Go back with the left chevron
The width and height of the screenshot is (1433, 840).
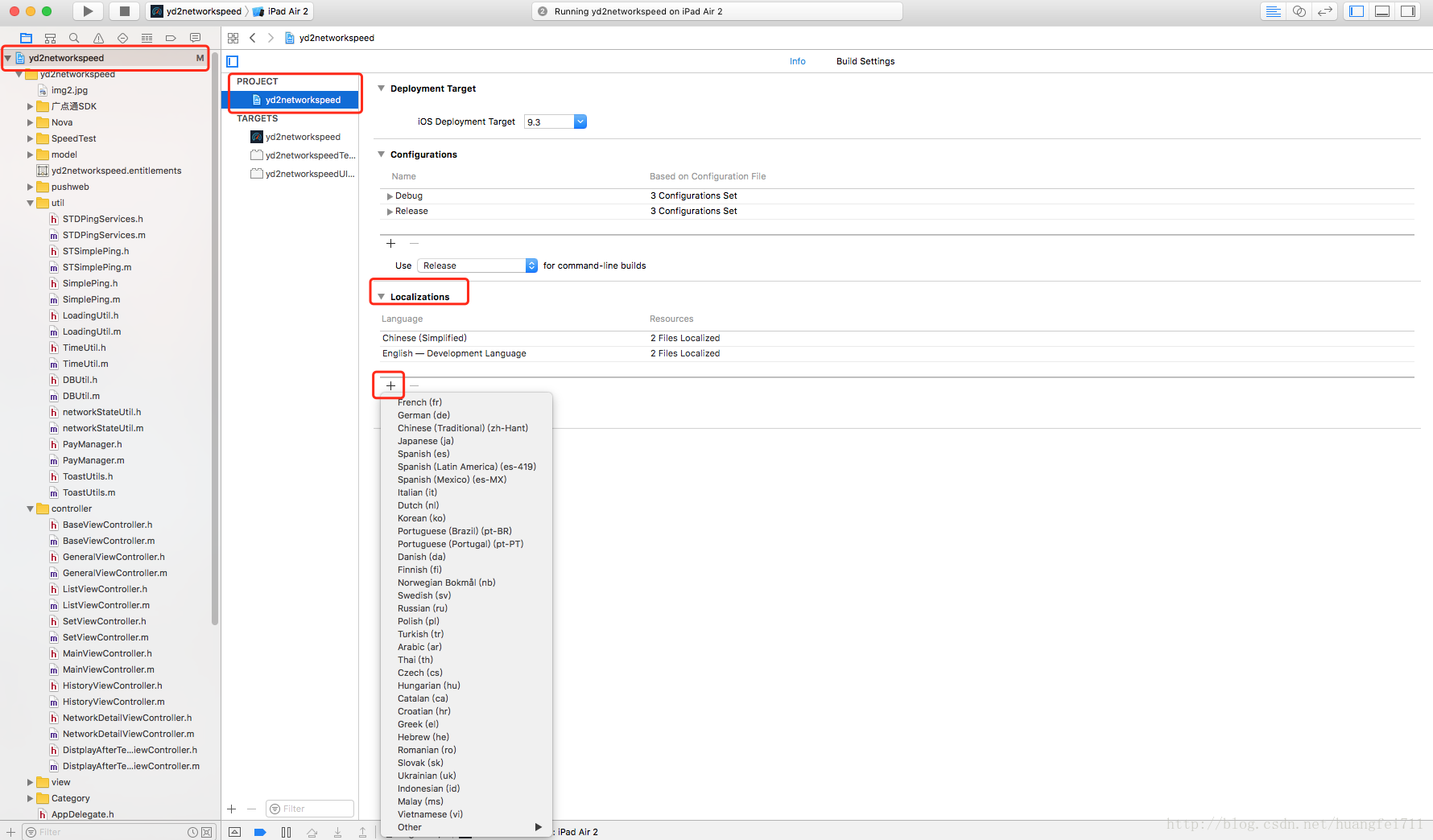coord(253,38)
